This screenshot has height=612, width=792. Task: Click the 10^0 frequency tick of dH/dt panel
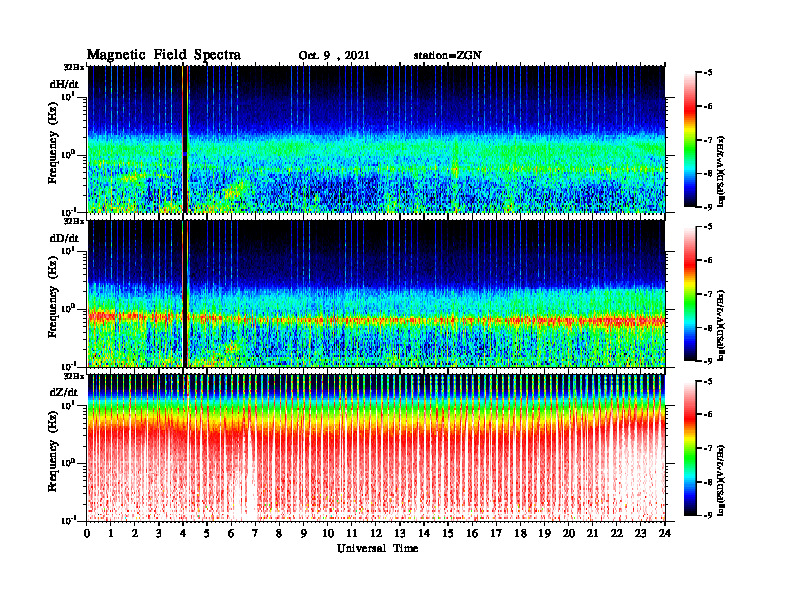click(x=68, y=154)
